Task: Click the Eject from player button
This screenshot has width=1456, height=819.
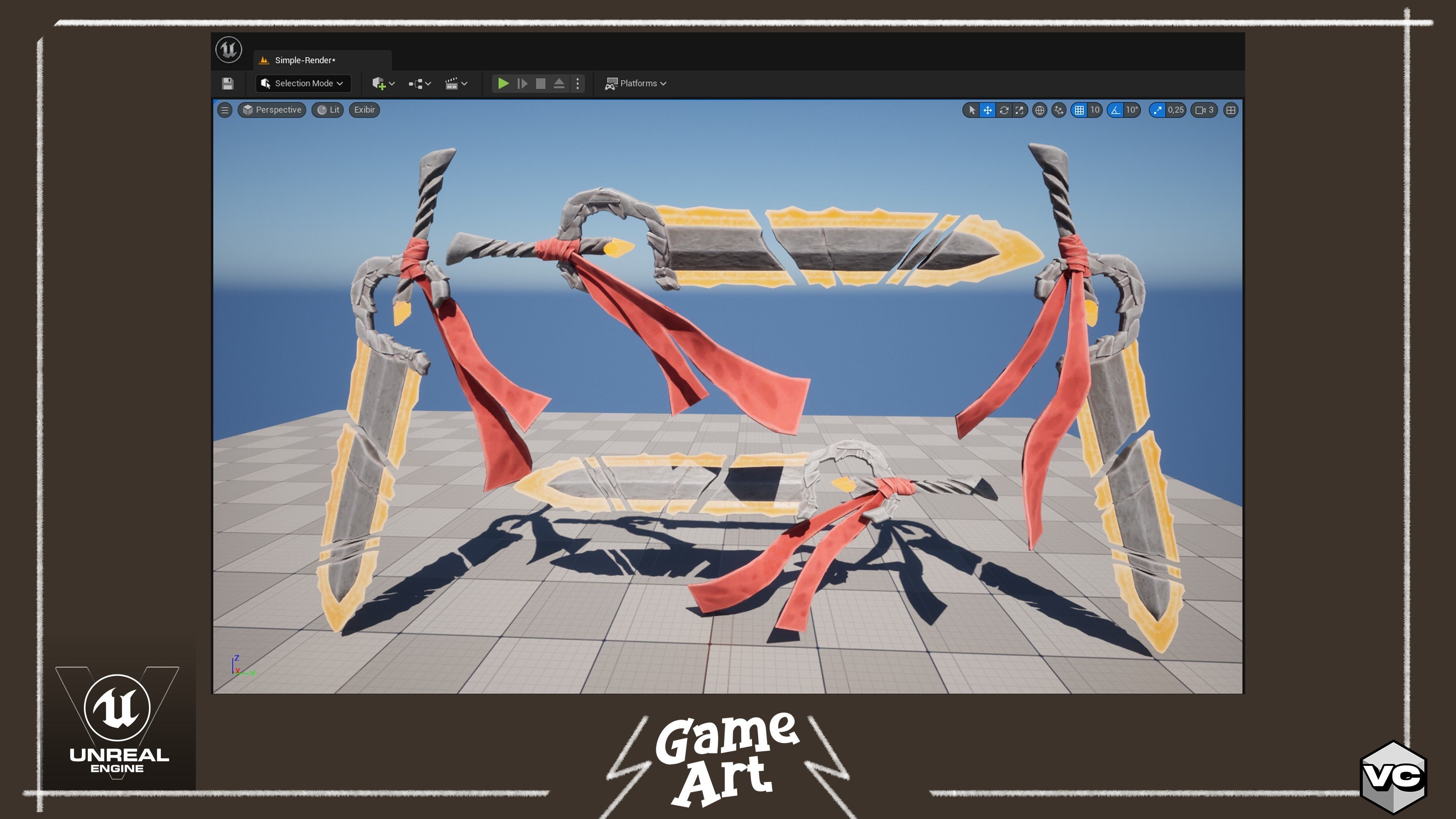Action: (559, 84)
